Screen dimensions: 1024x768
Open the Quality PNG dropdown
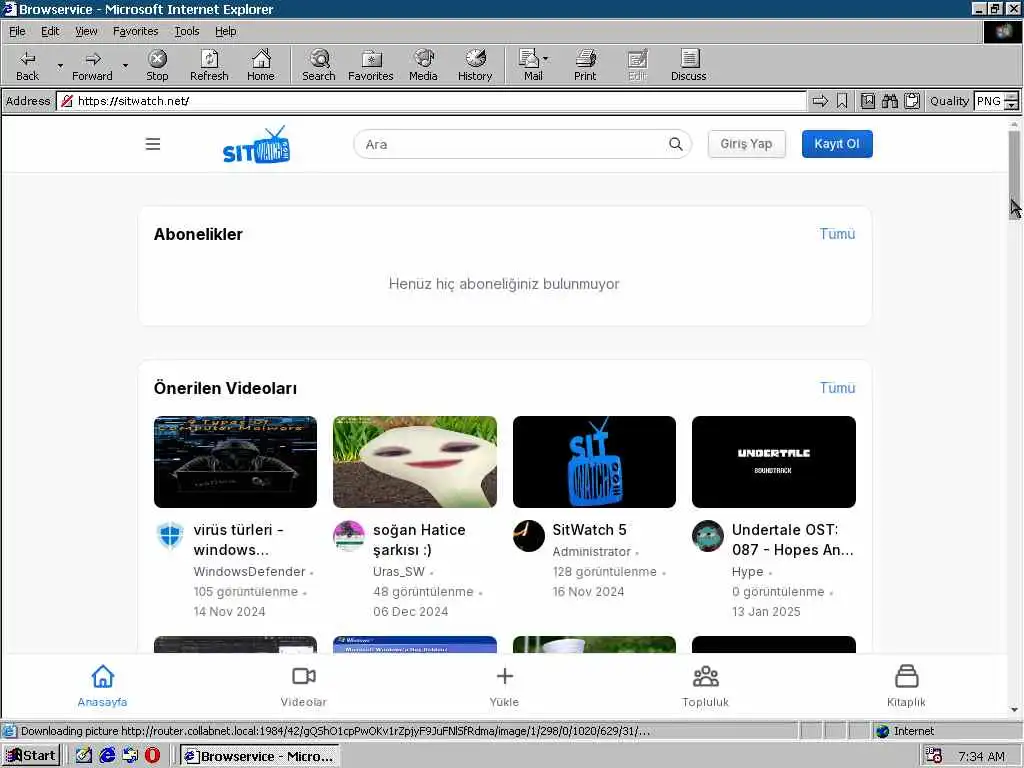tap(1011, 101)
